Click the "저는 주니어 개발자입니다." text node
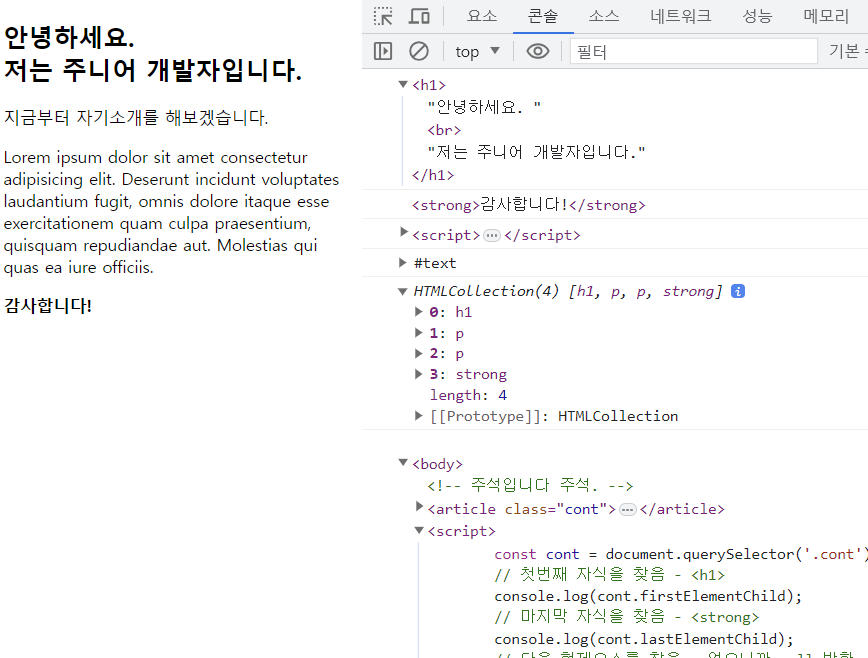The width and height of the screenshot is (868, 658). coord(536,152)
